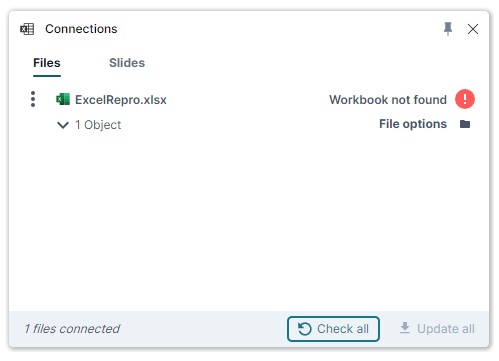Click the Connections panel title

(x=81, y=29)
